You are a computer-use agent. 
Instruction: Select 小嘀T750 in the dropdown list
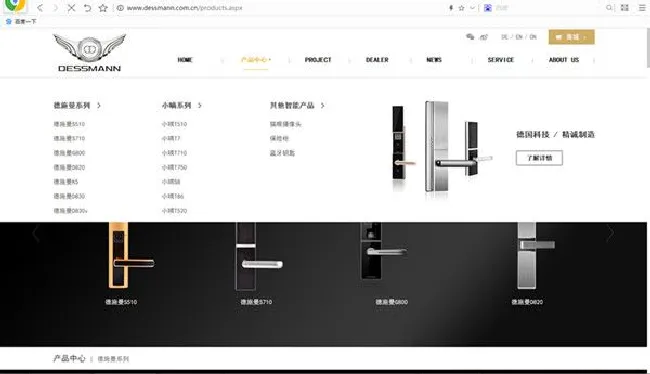pos(175,168)
